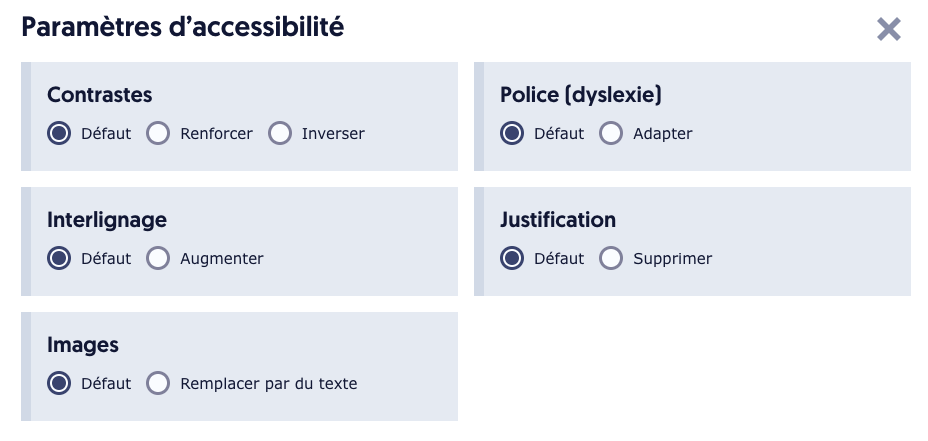Click the Police (dyslexie) section heading
This screenshot has width=928, height=441.
pyautogui.click(x=581, y=95)
